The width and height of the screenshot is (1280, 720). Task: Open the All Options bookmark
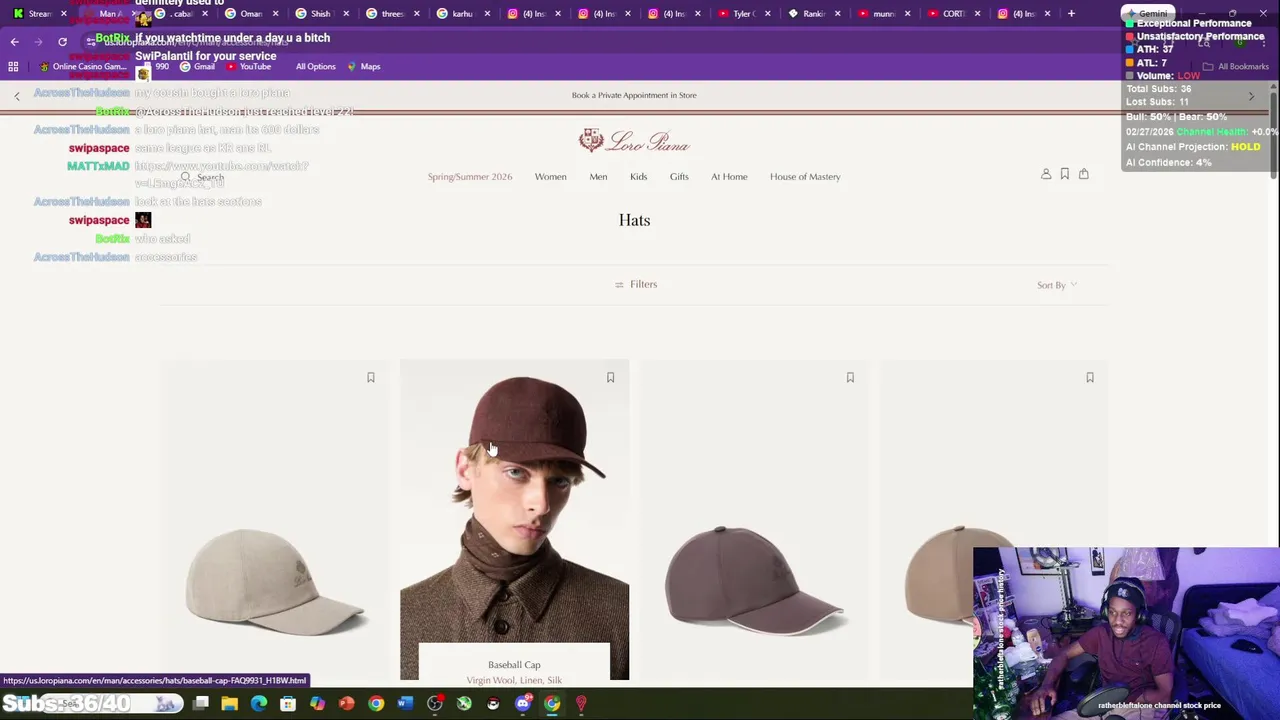point(315,67)
